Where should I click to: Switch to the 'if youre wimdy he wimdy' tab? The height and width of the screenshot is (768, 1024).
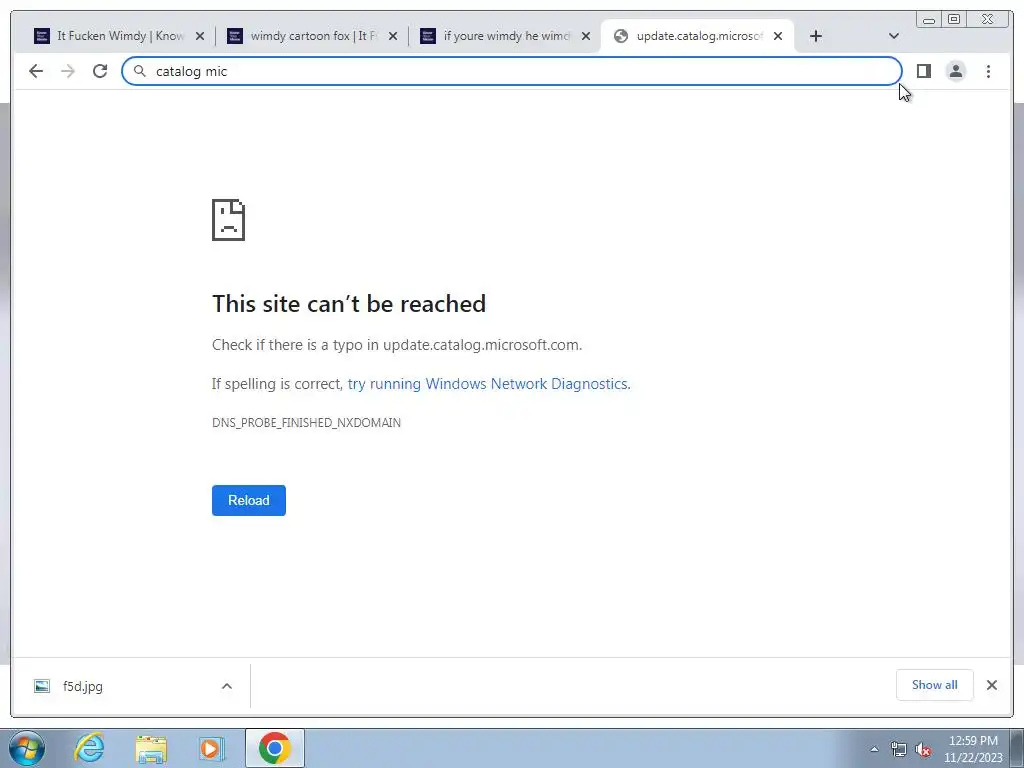[506, 36]
